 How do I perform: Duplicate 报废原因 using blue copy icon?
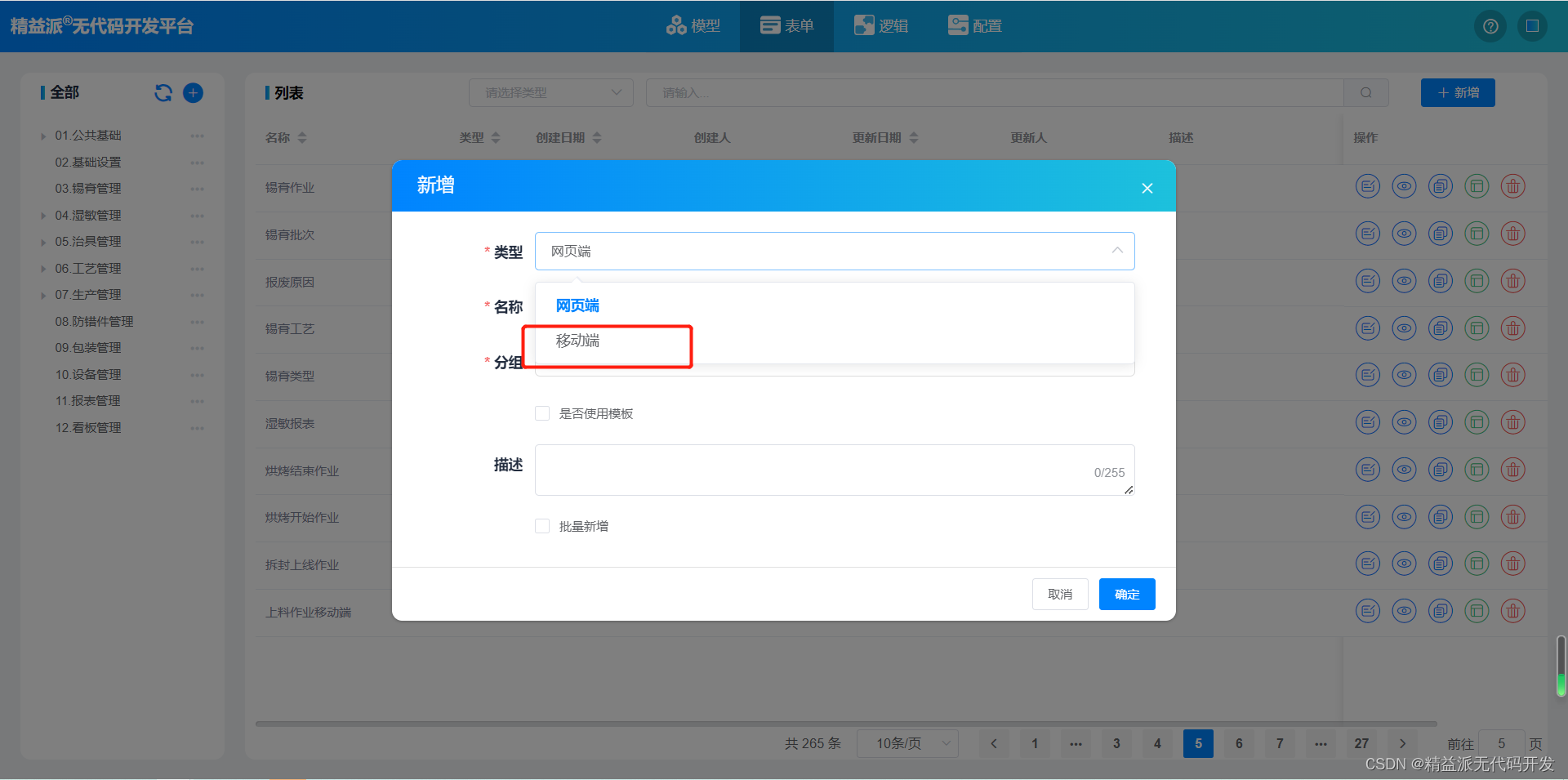(x=1440, y=280)
